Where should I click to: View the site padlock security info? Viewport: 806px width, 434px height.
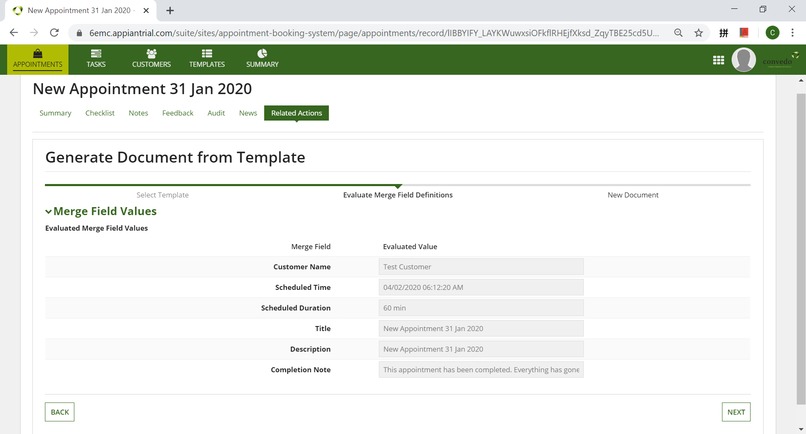tap(79, 33)
